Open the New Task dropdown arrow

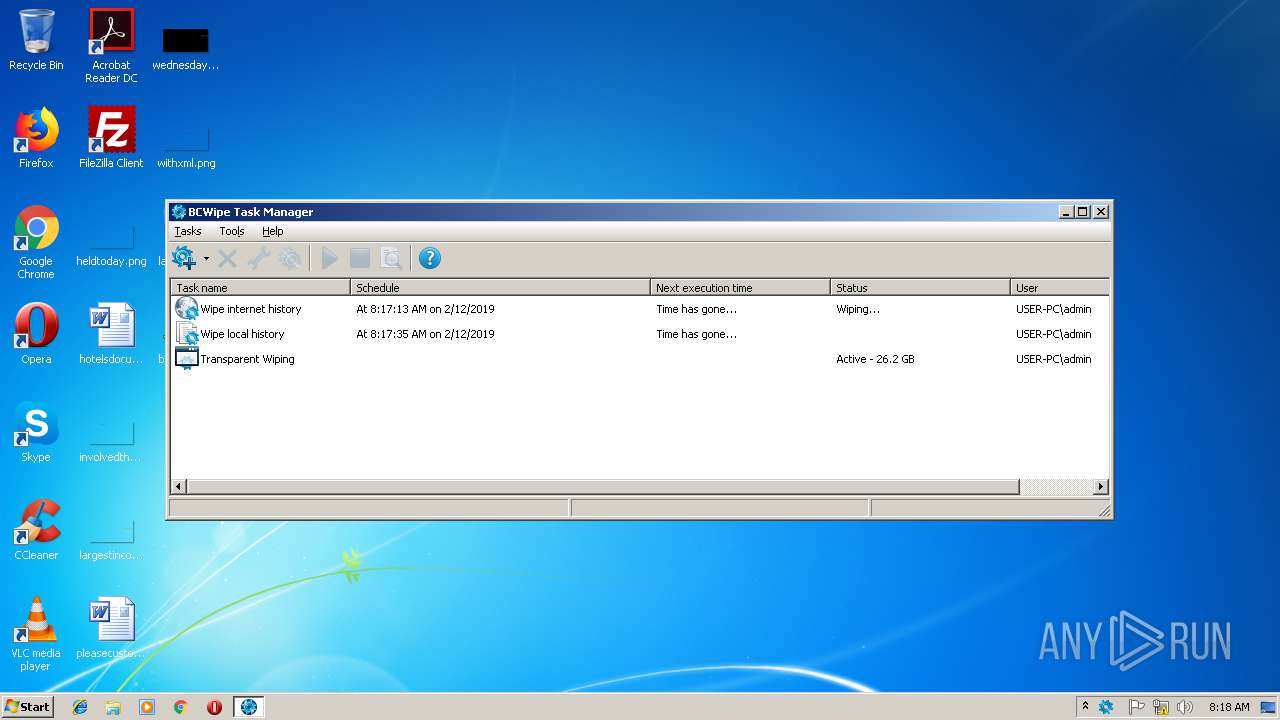(206, 258)
